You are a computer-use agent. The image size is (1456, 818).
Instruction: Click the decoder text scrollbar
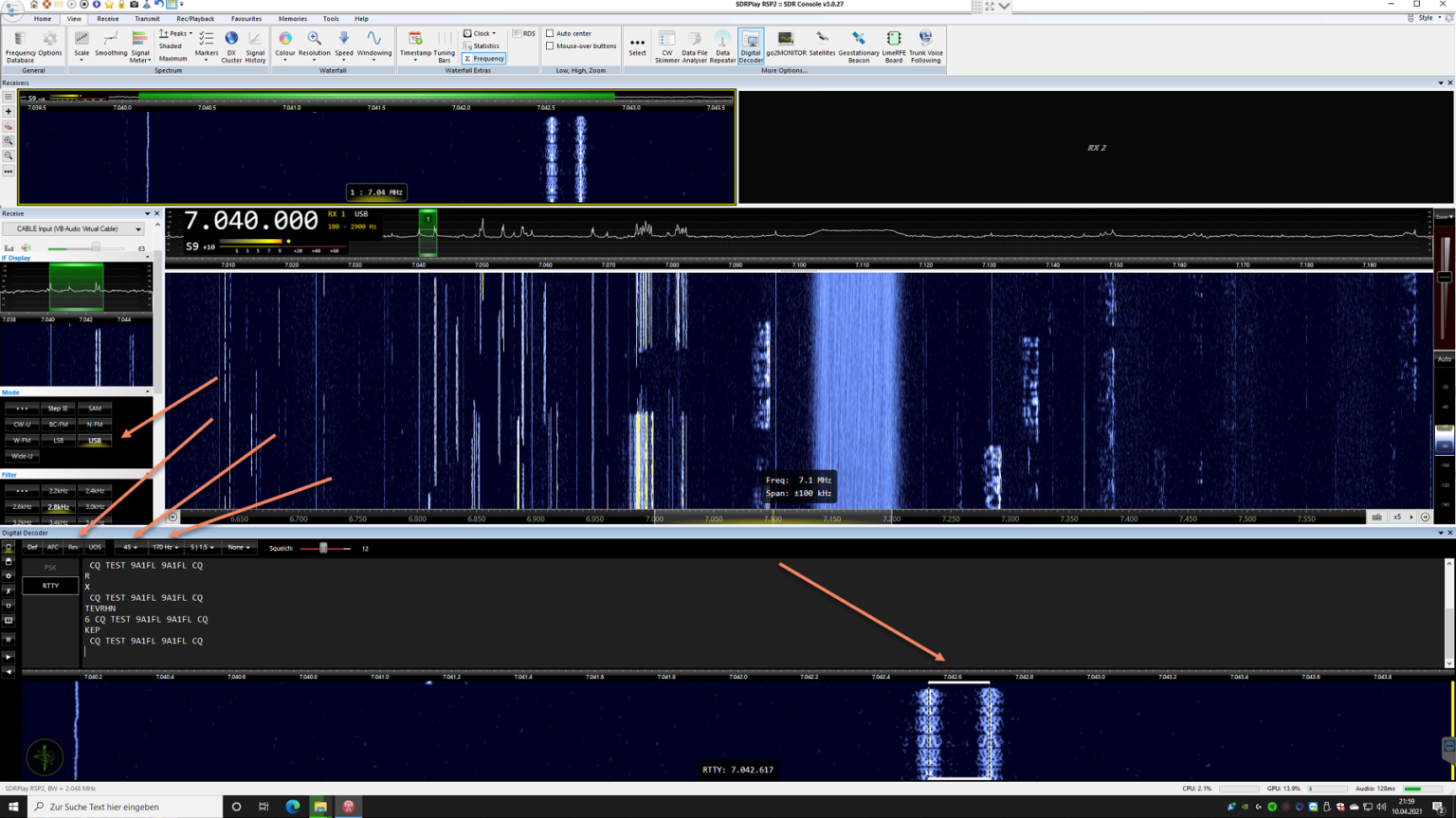click(x=1448, y=613)
